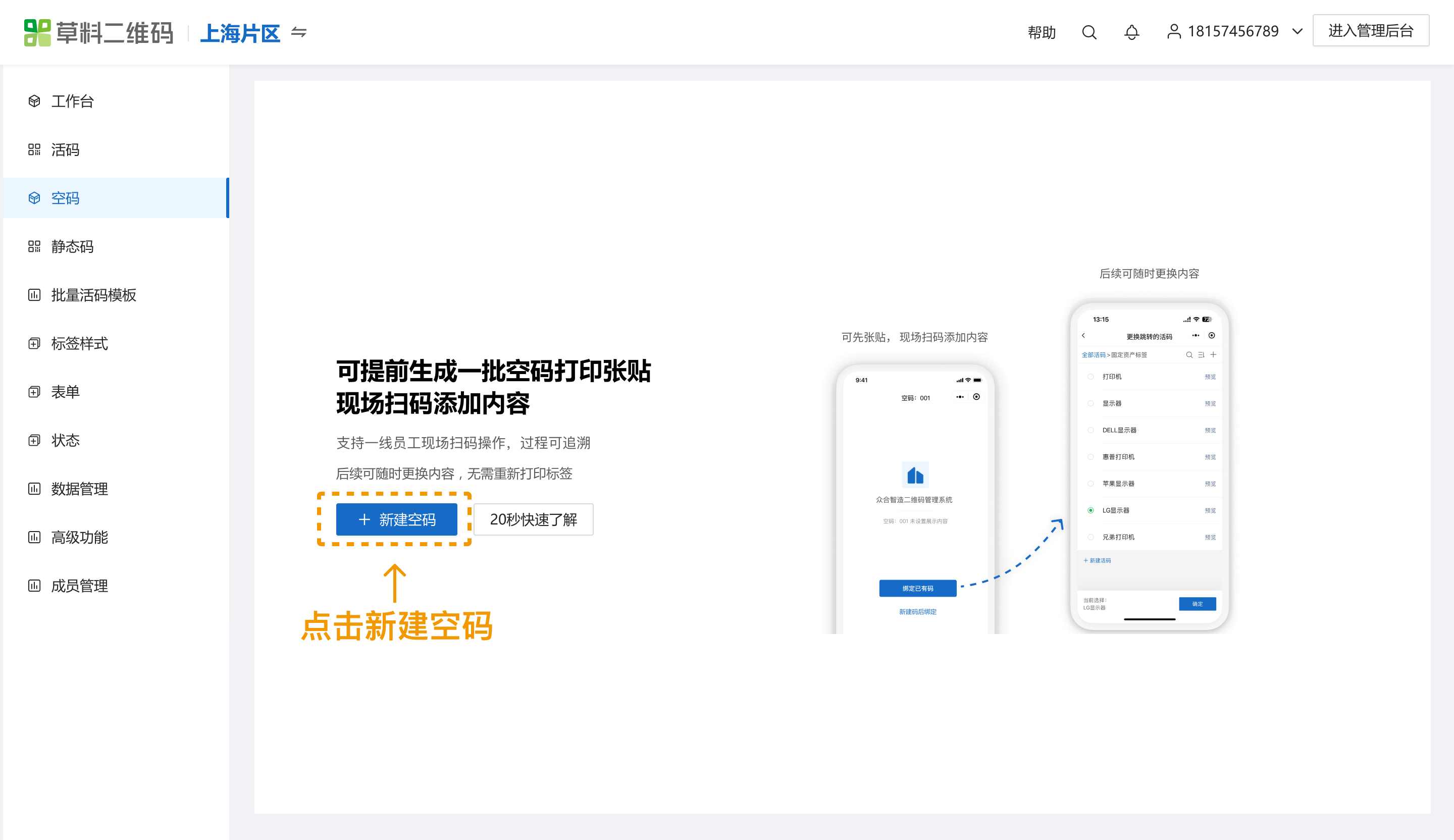This screenshot has height=840, width=1454.
Task: Expand the account dropdown arrow
Action: pos(1297,32)
